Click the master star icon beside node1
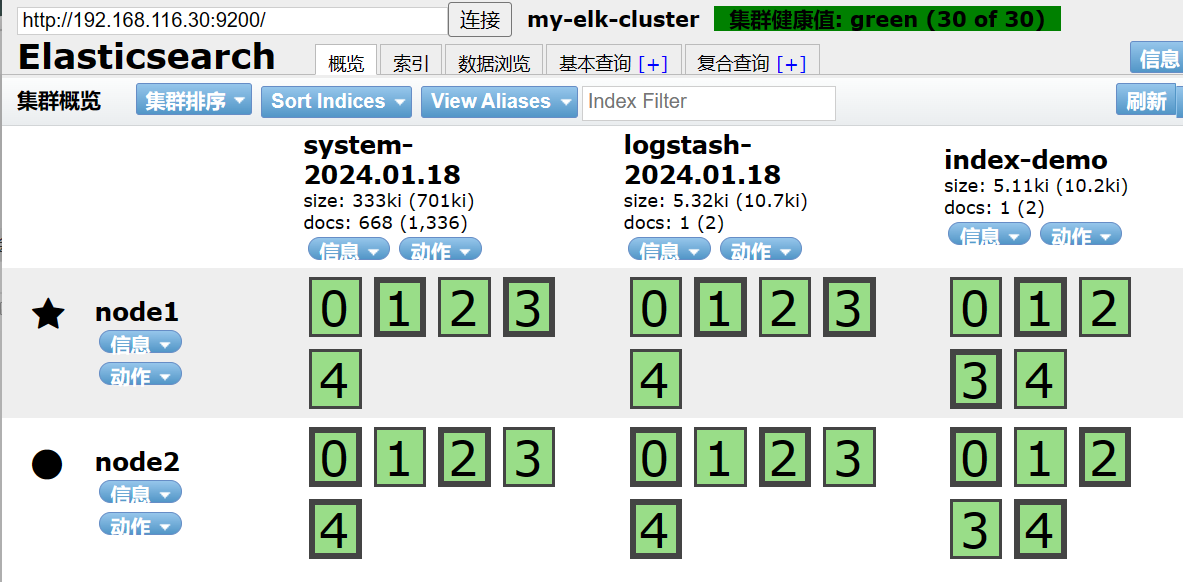The width and height of the screenshot is (1183, 582). coord(48,313)
